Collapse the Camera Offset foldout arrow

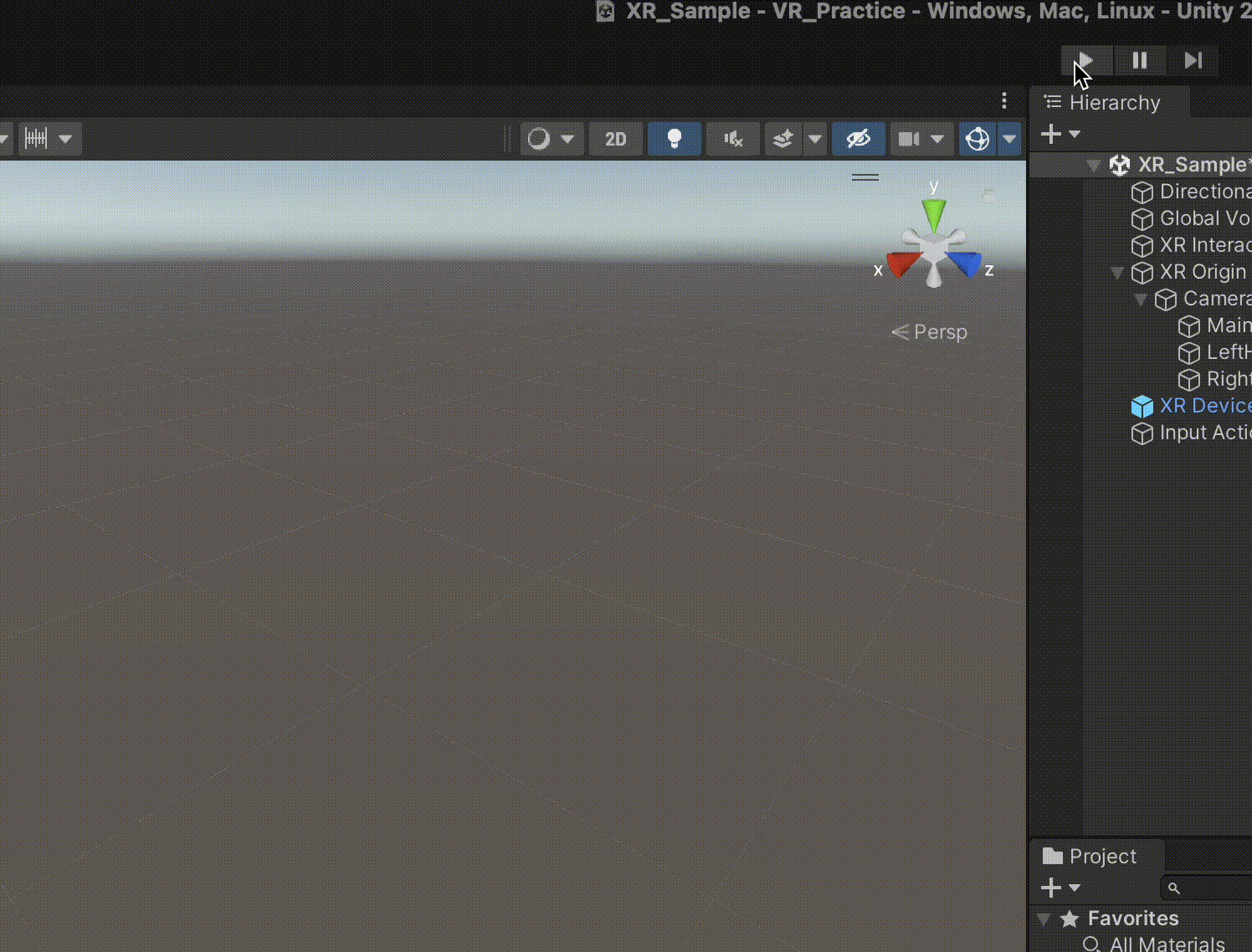(1141, 299)
